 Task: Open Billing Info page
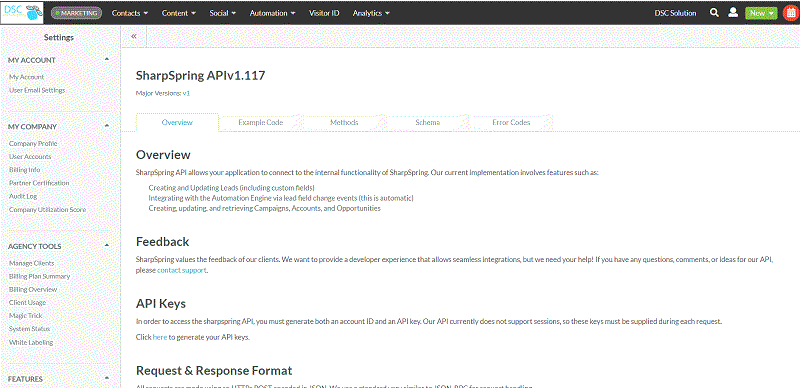pyautogui.click(x=24, y=170)
